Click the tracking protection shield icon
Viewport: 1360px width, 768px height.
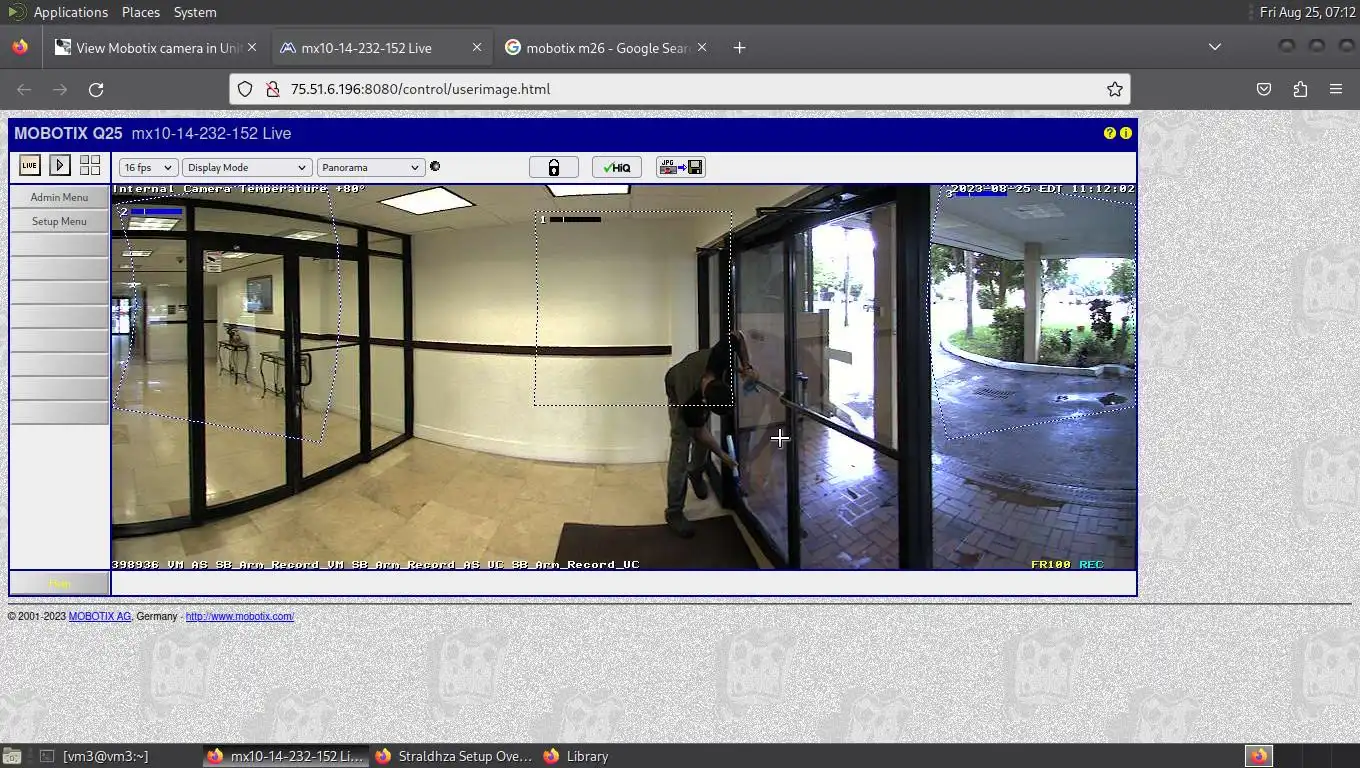click(245, 89)
